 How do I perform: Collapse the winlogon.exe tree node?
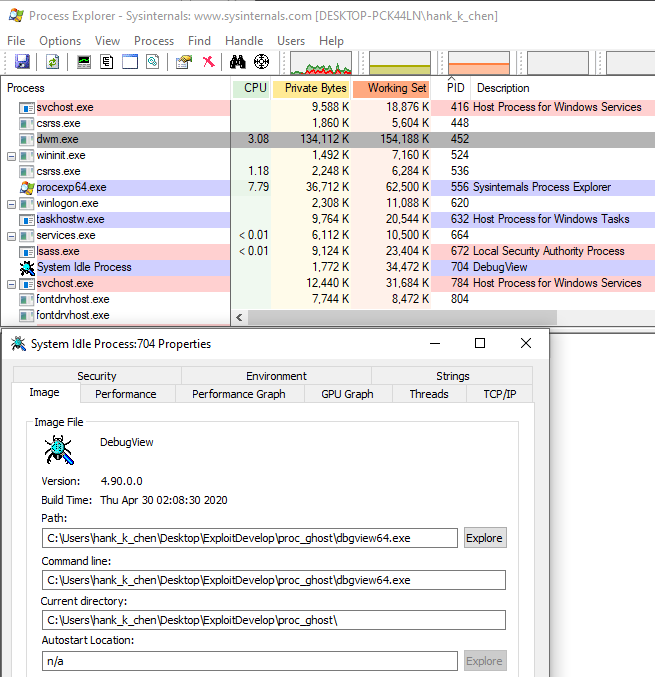point(12,204)
